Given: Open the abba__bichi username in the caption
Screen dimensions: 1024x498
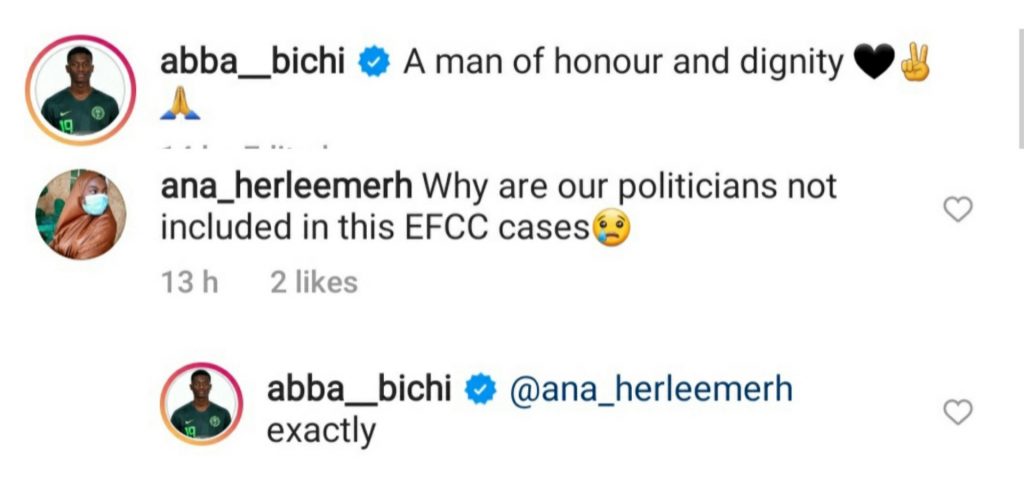Looking at the screenshot, I should (x=253, y=63).
